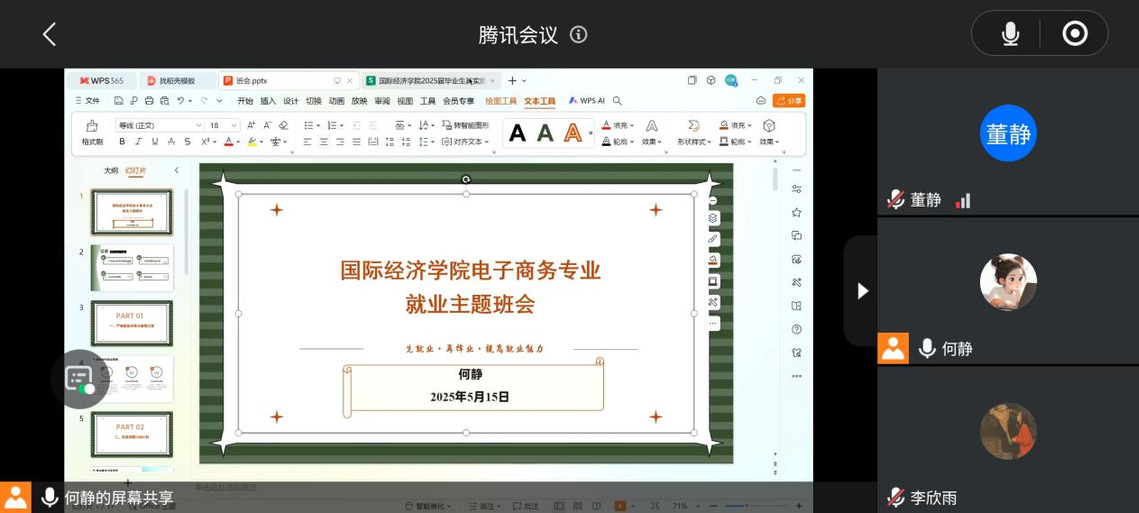Viewport: 1139px width, 513px height.
Task: Open WPS AI assistant
Action: 587,101
